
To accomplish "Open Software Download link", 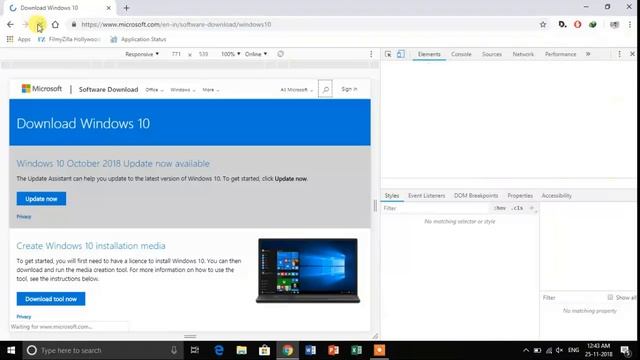I will [x=108, y=89].
